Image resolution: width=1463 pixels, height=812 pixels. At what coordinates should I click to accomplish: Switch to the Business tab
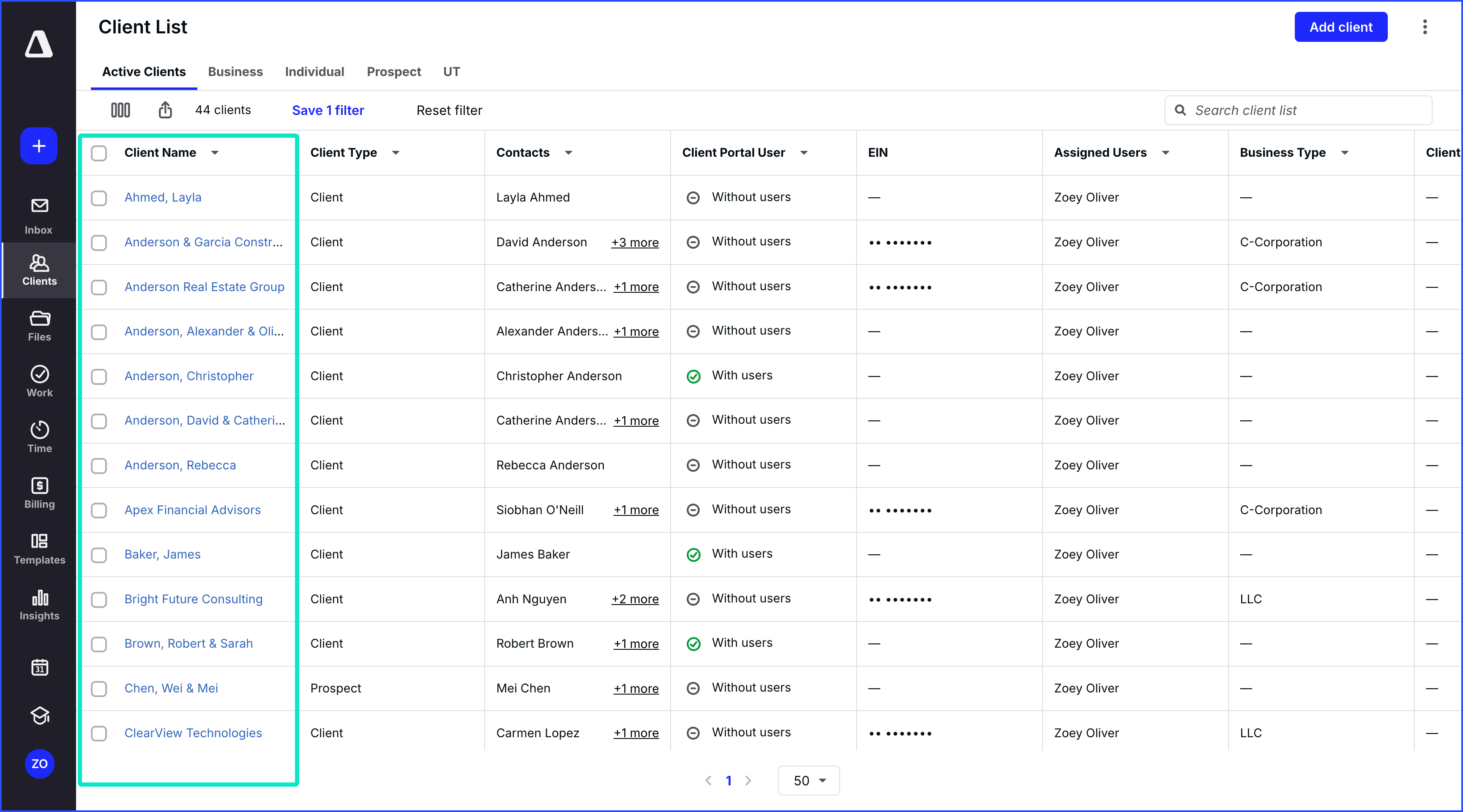click(x=235, y=71)
